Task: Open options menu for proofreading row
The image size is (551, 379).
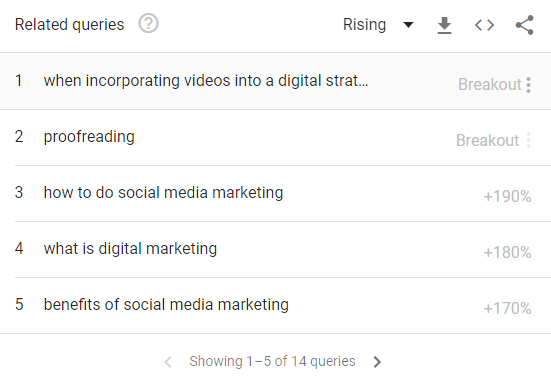Action: pyautogui.click(x=528, y=140)
